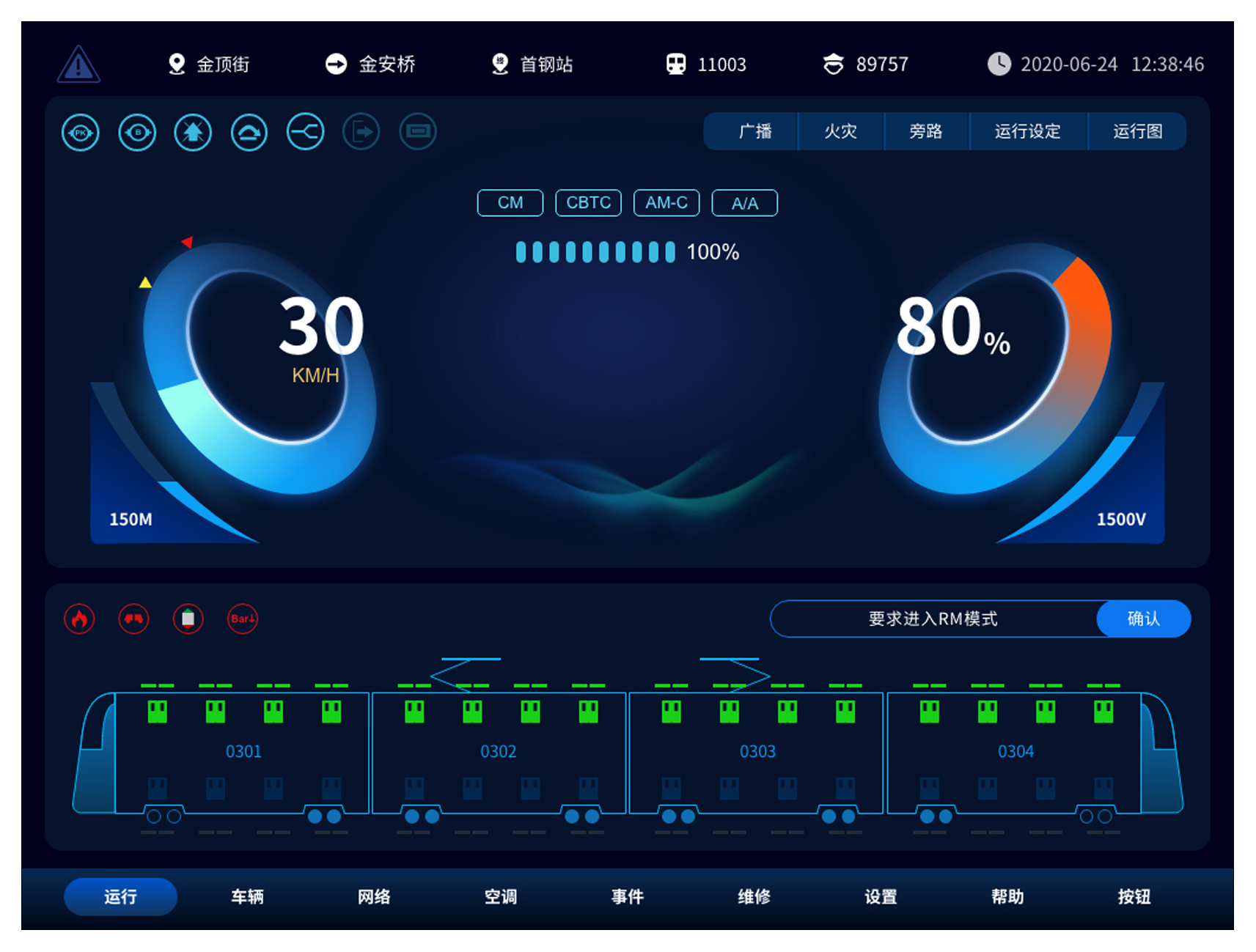
Task: Click the clock icon beside the date
Action: click(x=999, y=64)
